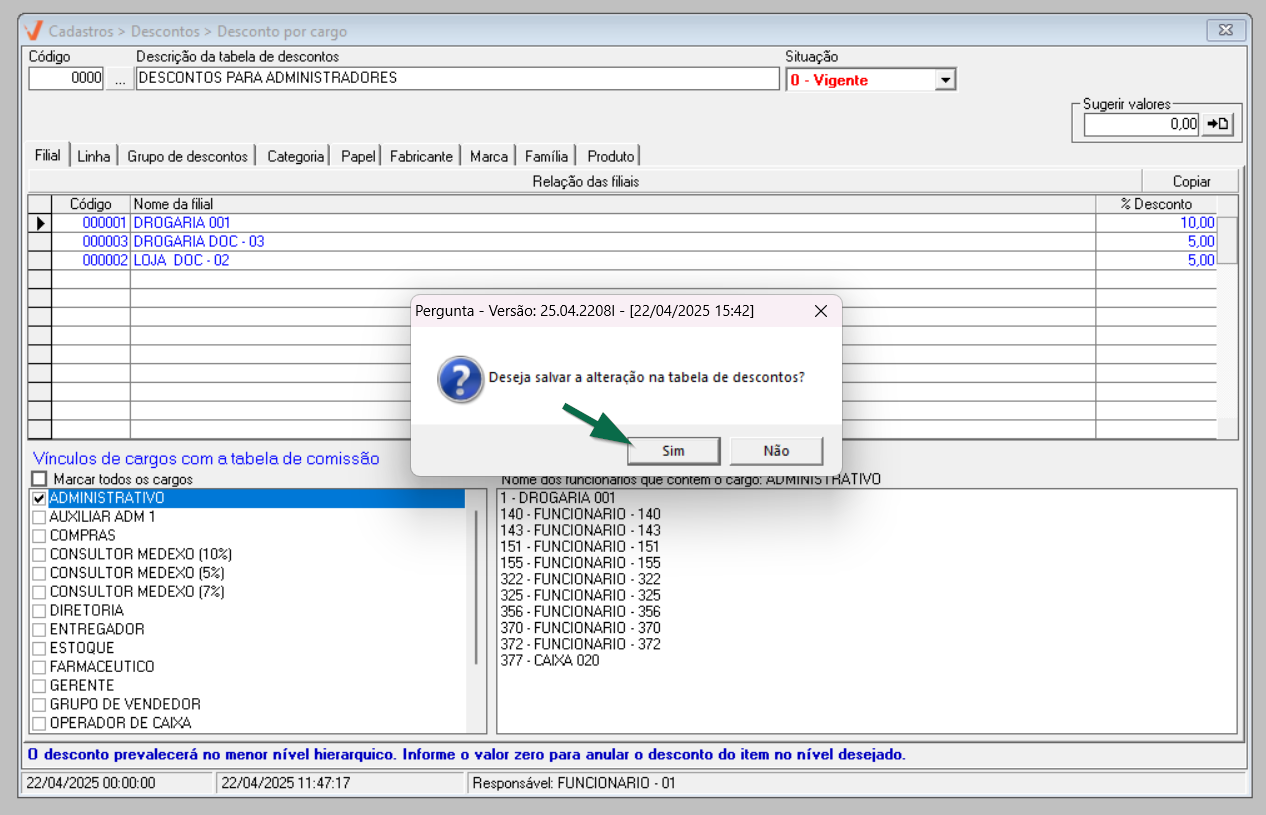
Task: Check the ENTREGADOR cargo checkbox
Action: tap(39, 629)
